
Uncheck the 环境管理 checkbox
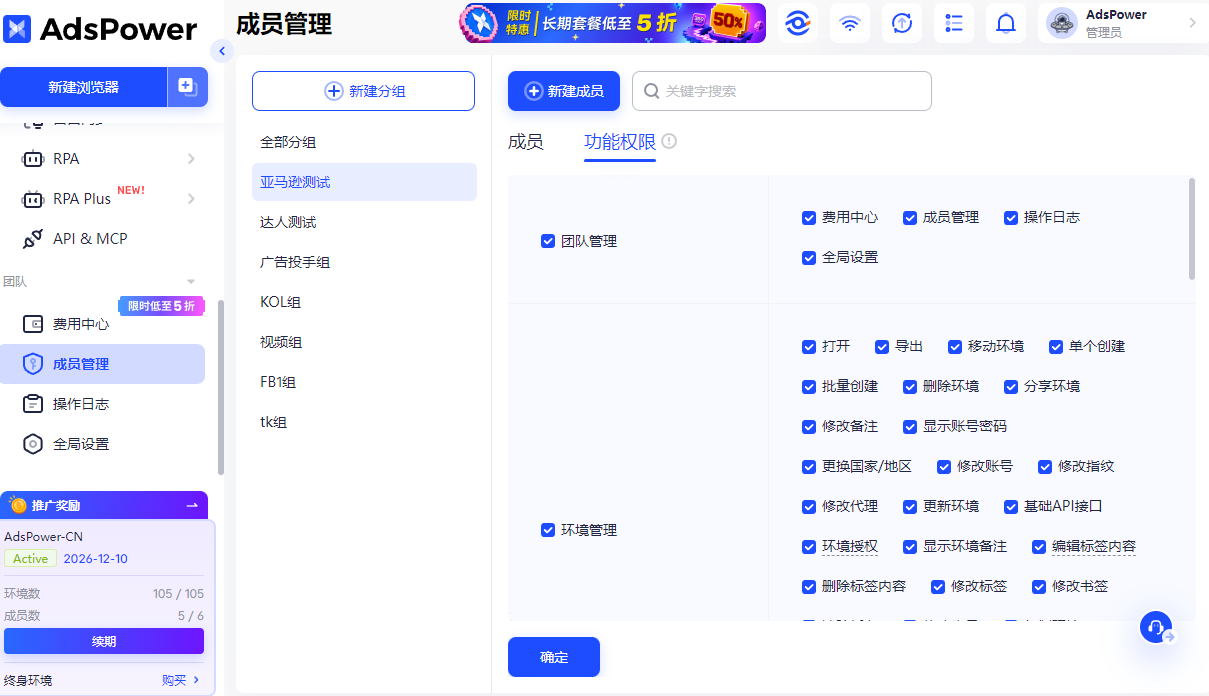[547, 530]
